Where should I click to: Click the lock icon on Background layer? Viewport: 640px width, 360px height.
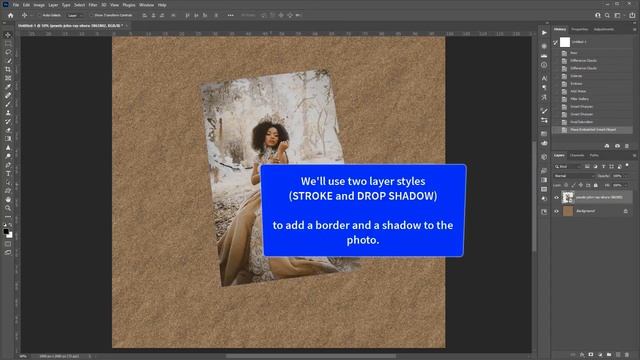point(626,211)
